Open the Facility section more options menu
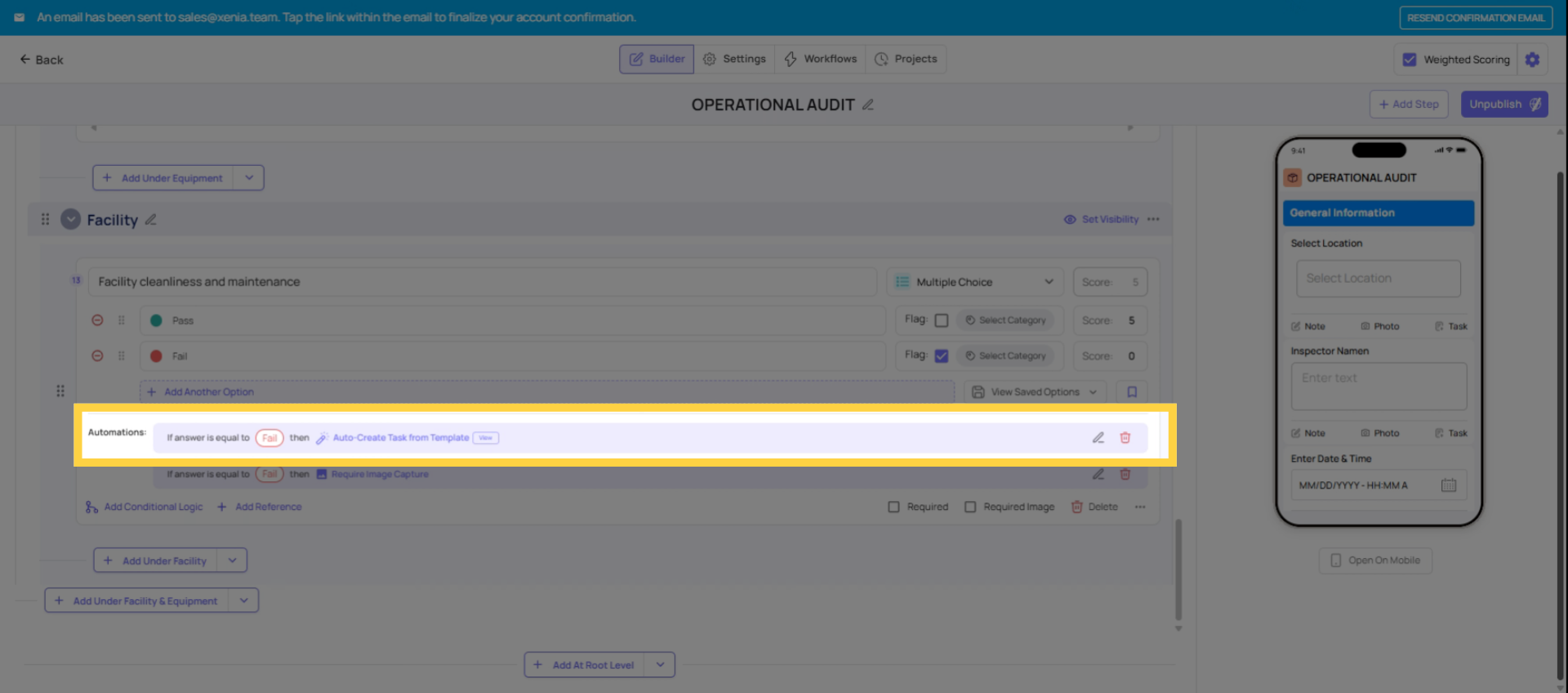This screenshot has height=693, width=1568. click(1153, 219)
